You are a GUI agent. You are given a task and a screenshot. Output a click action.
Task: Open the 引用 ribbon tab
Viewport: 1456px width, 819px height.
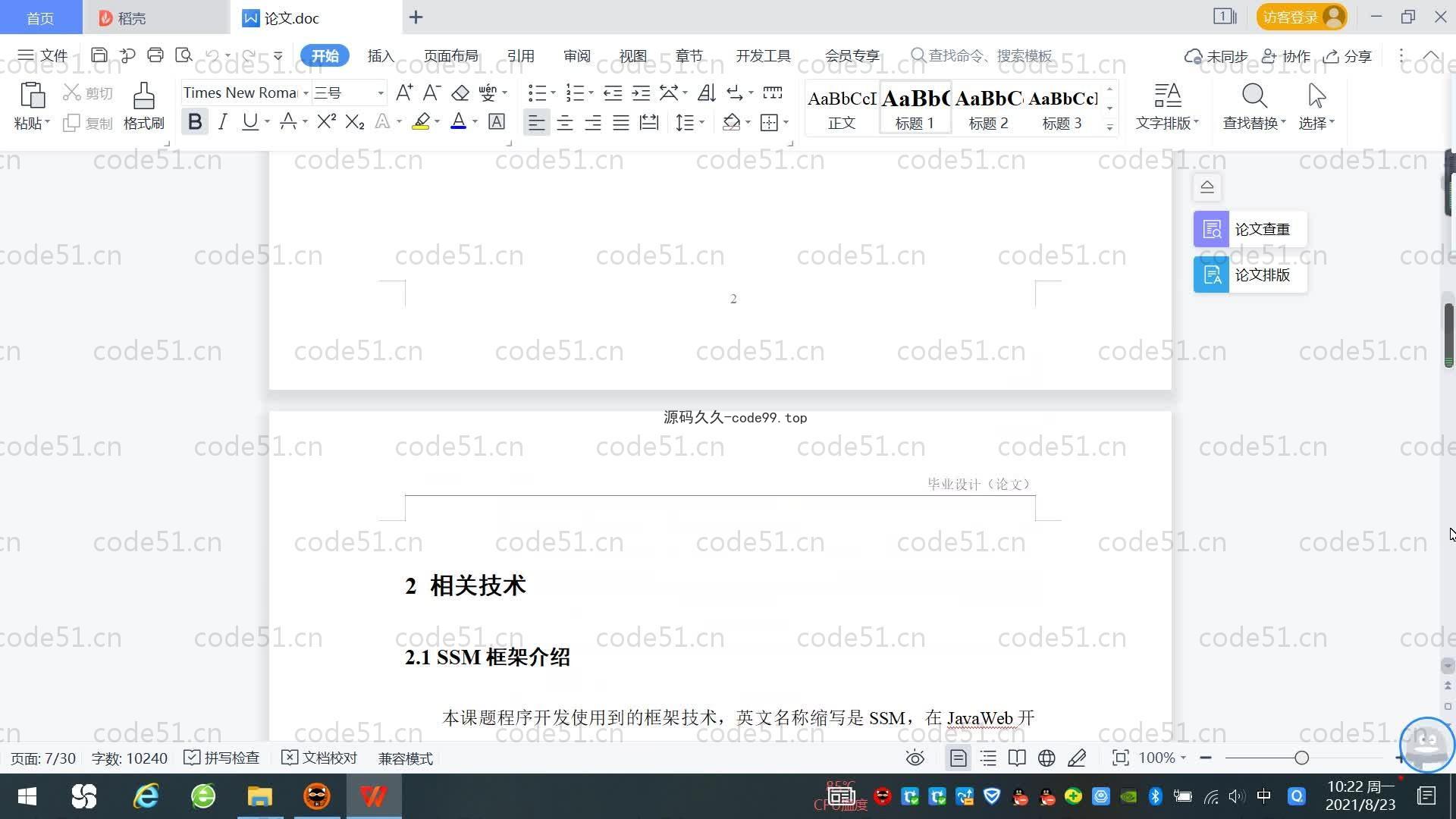coord(520,55)
